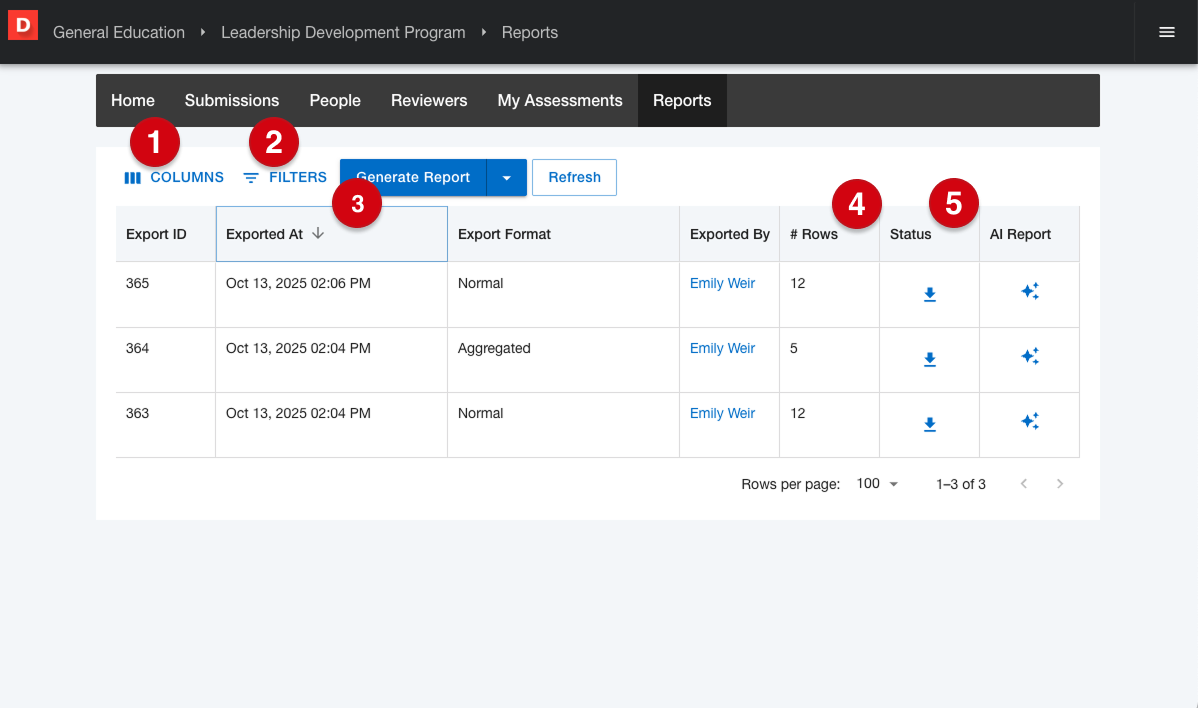Open Rows per page dropdown

[x=877, y=483]
